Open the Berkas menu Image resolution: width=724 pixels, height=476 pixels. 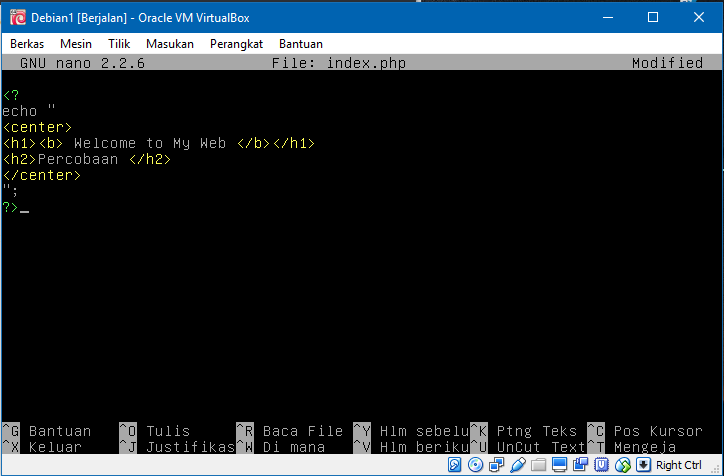[x=27, y=44]
